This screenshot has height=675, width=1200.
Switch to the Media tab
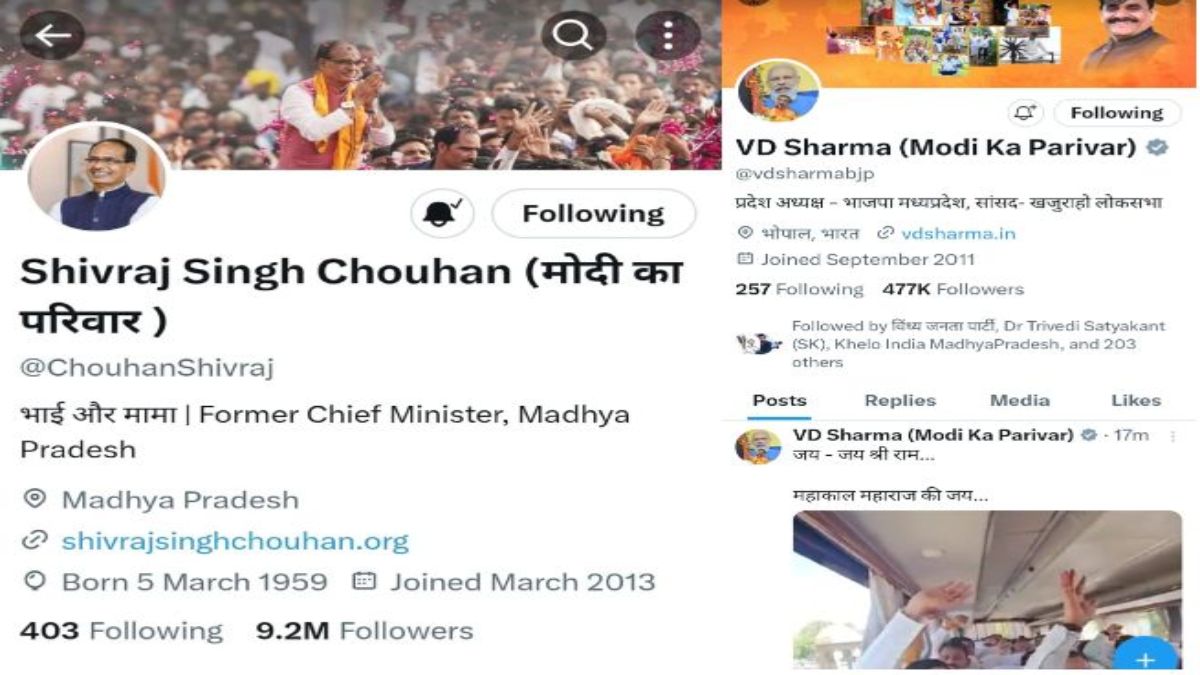click(x=1020, y=400)
